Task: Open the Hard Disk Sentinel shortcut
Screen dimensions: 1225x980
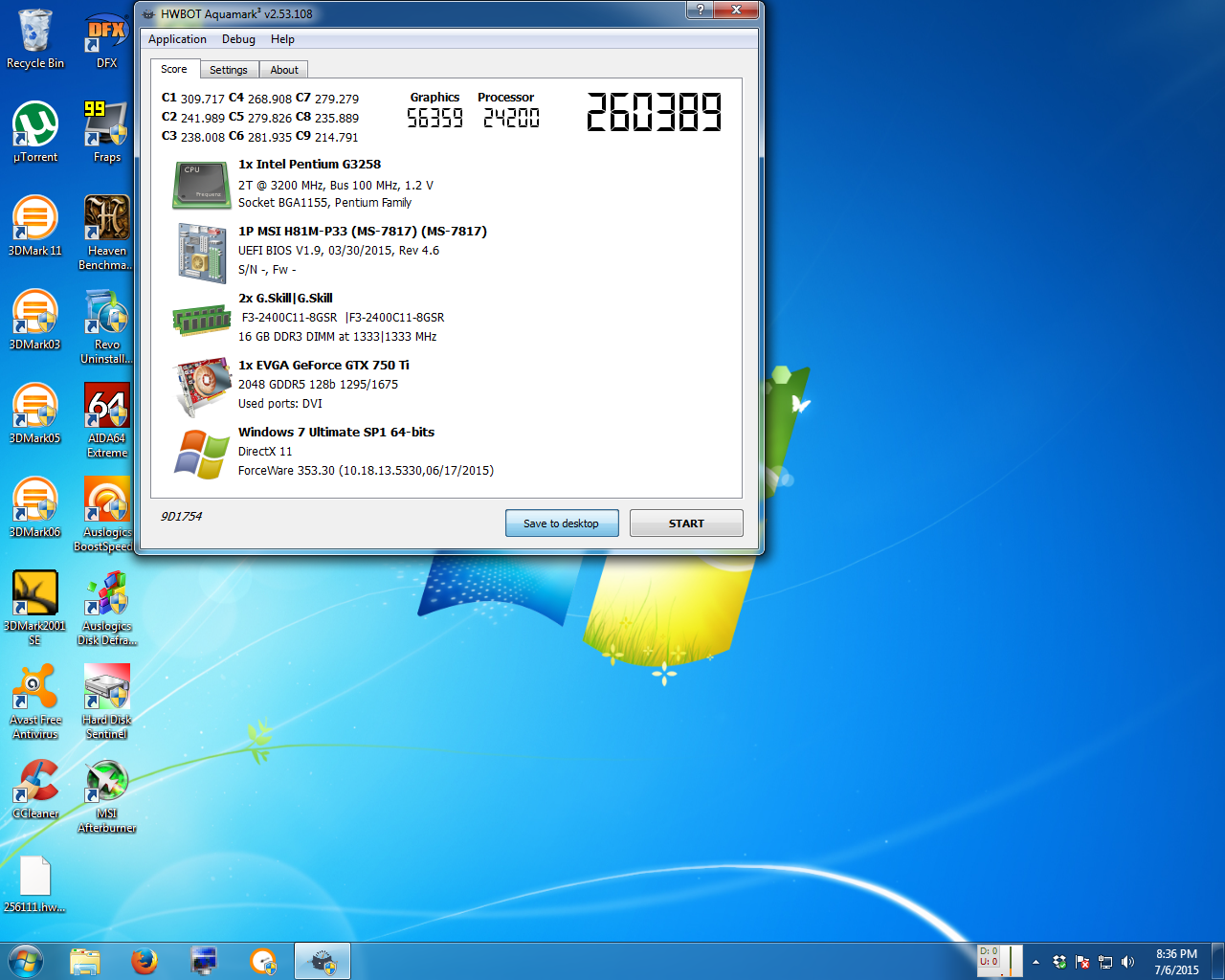Action: (107, 702)
